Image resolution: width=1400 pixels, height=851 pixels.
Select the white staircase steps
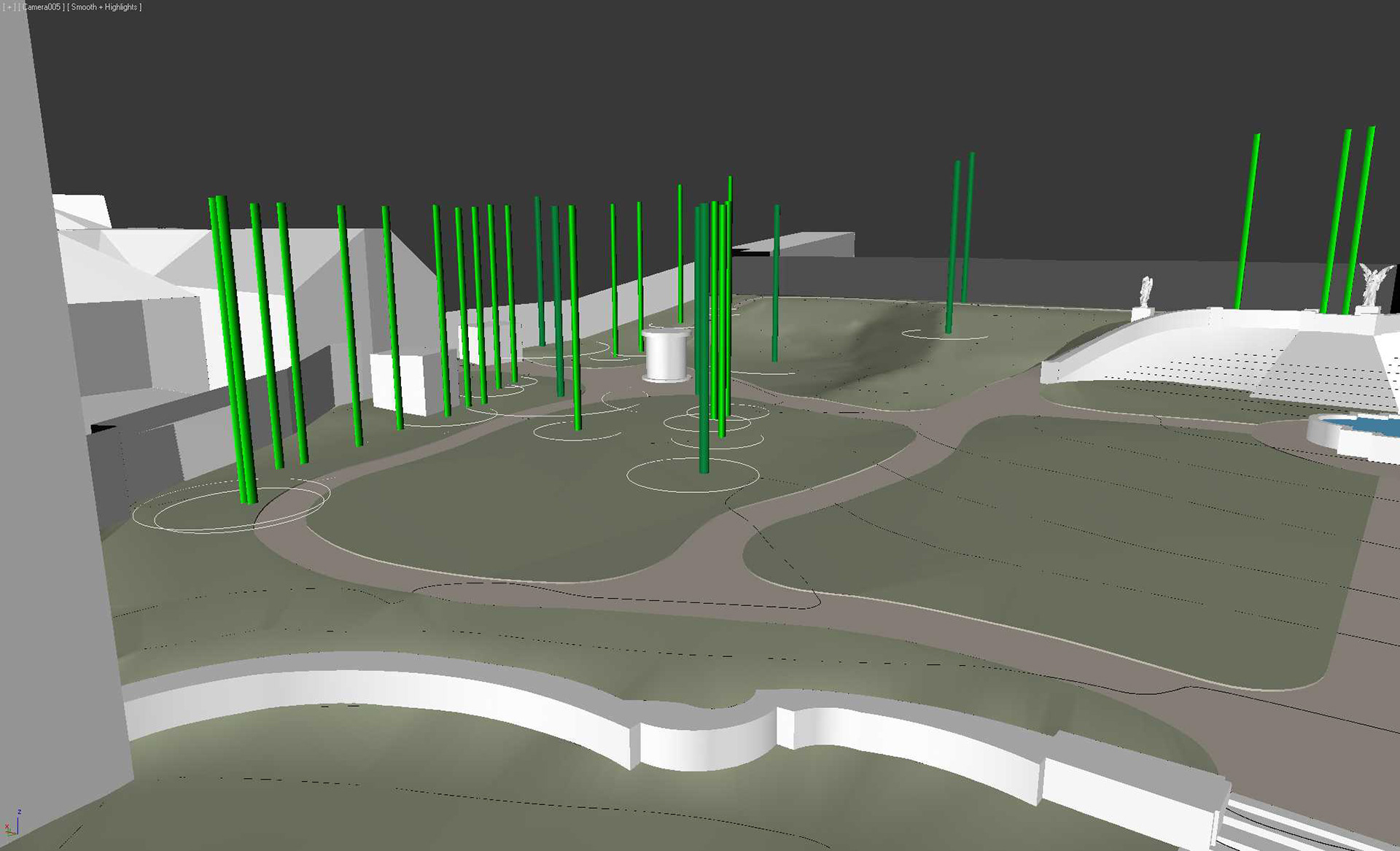click(1334, 372)
